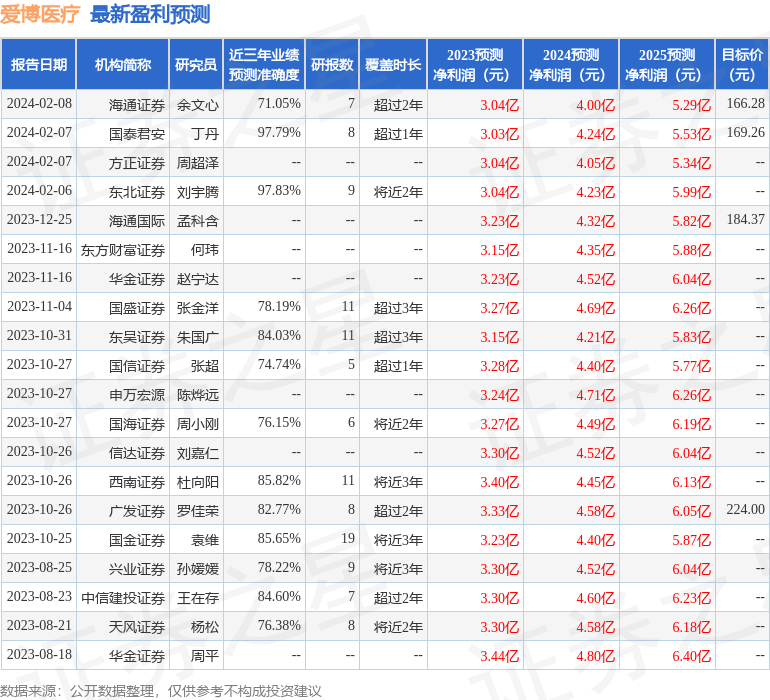
Task: Click researcher 孙媛媛
Action: tap(197, 568)
